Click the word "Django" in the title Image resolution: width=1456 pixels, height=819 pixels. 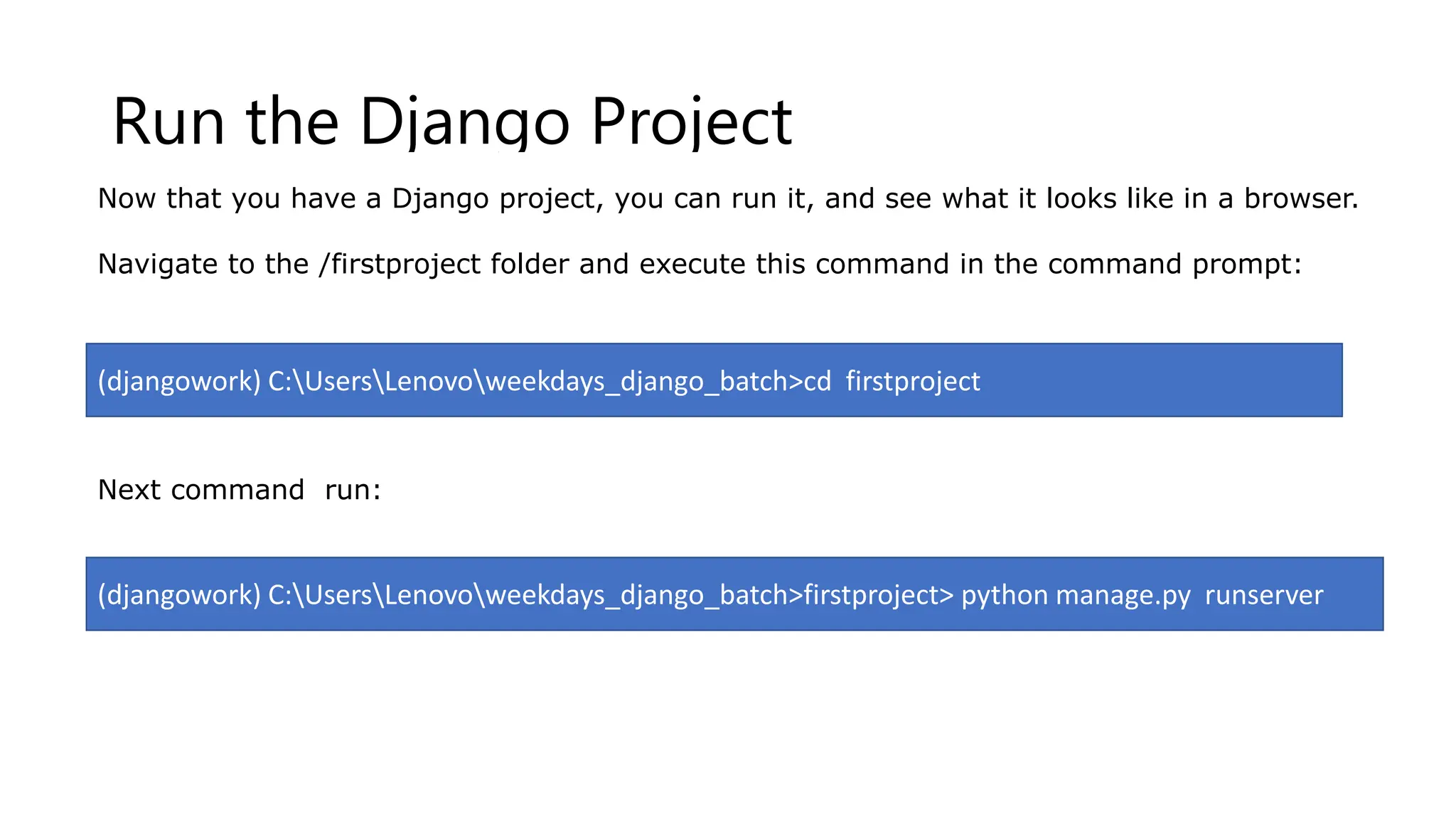coord(464,122)
